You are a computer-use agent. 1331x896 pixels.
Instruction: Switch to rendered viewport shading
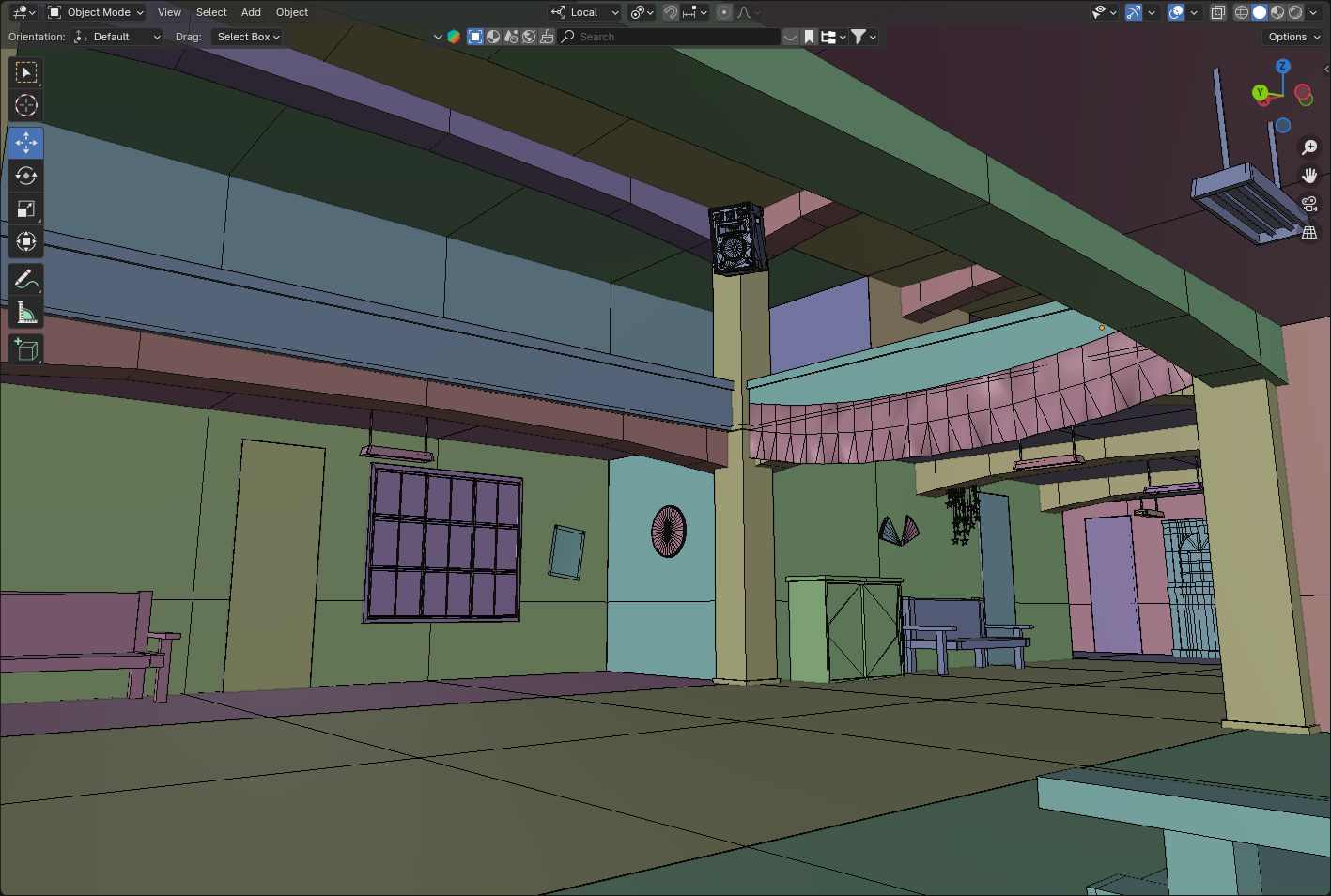coord(1295,12)
